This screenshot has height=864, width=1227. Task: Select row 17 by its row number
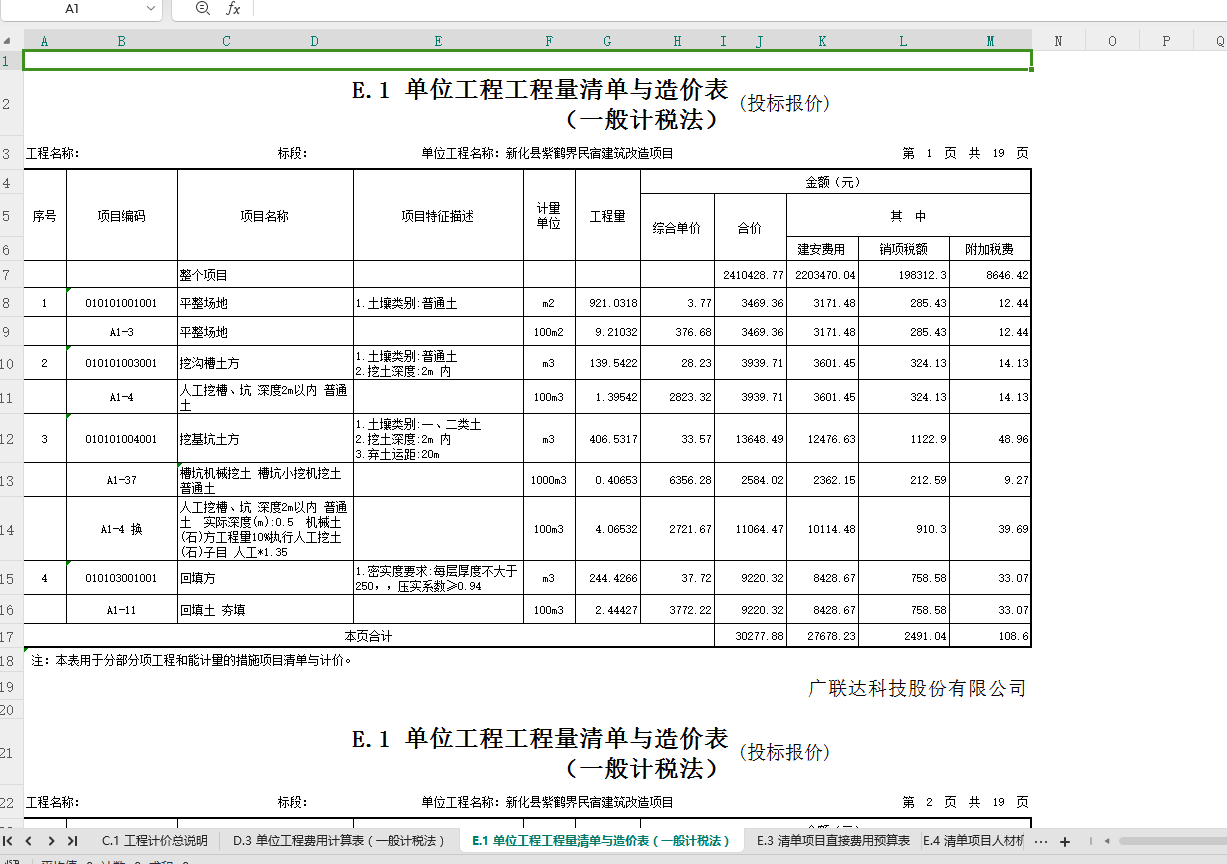coord(11,636)
